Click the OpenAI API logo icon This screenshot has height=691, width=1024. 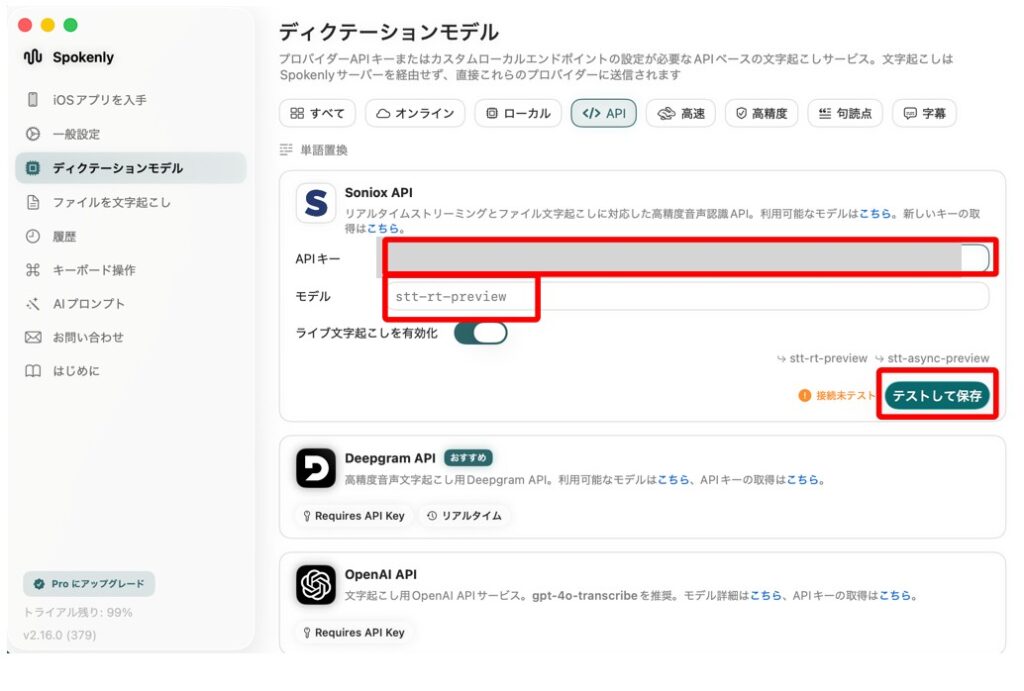316,585
